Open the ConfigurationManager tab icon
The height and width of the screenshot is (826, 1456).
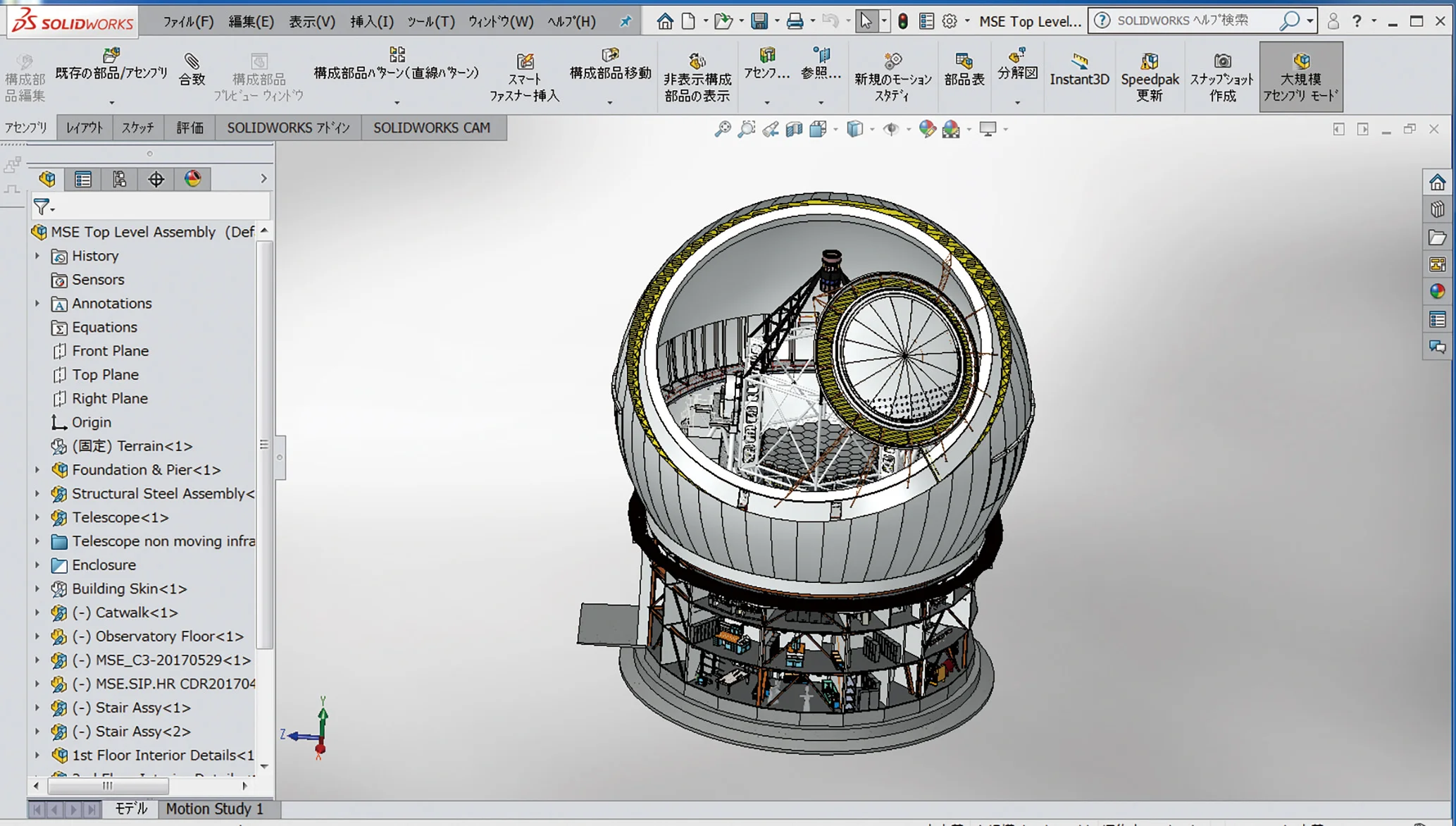pos(119,179)
